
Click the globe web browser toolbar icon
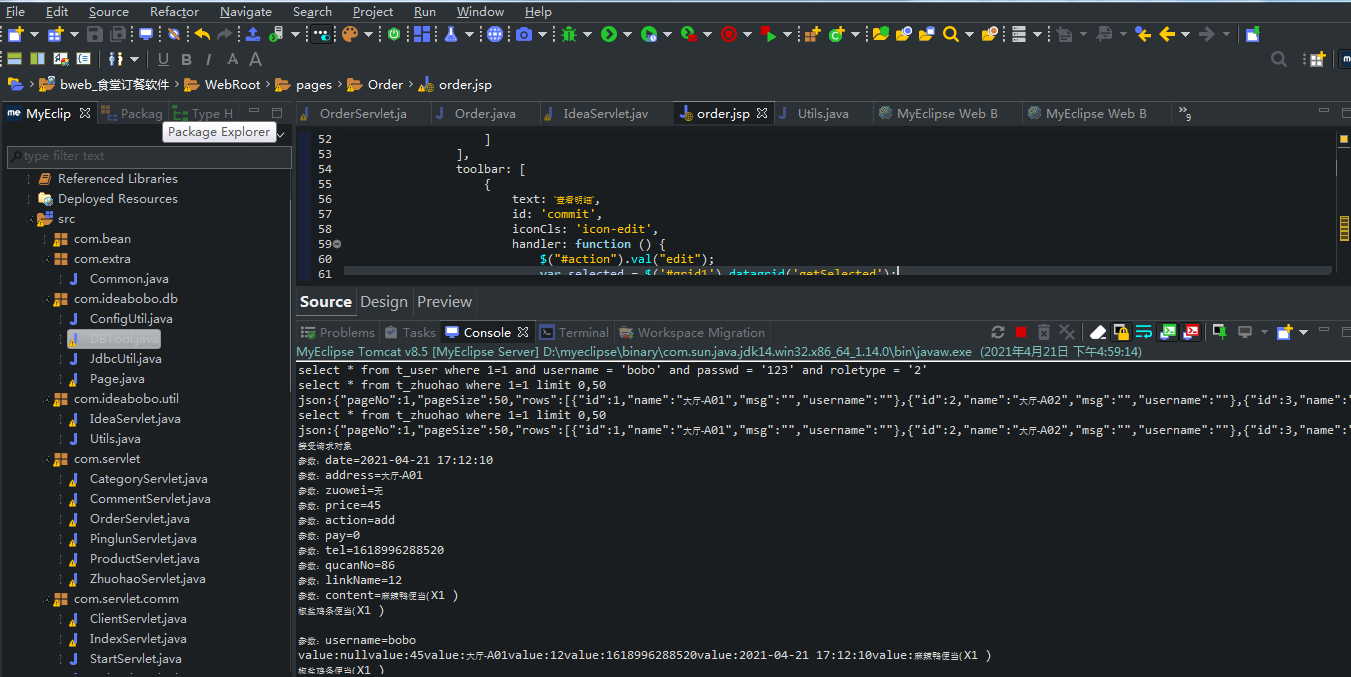495,34
